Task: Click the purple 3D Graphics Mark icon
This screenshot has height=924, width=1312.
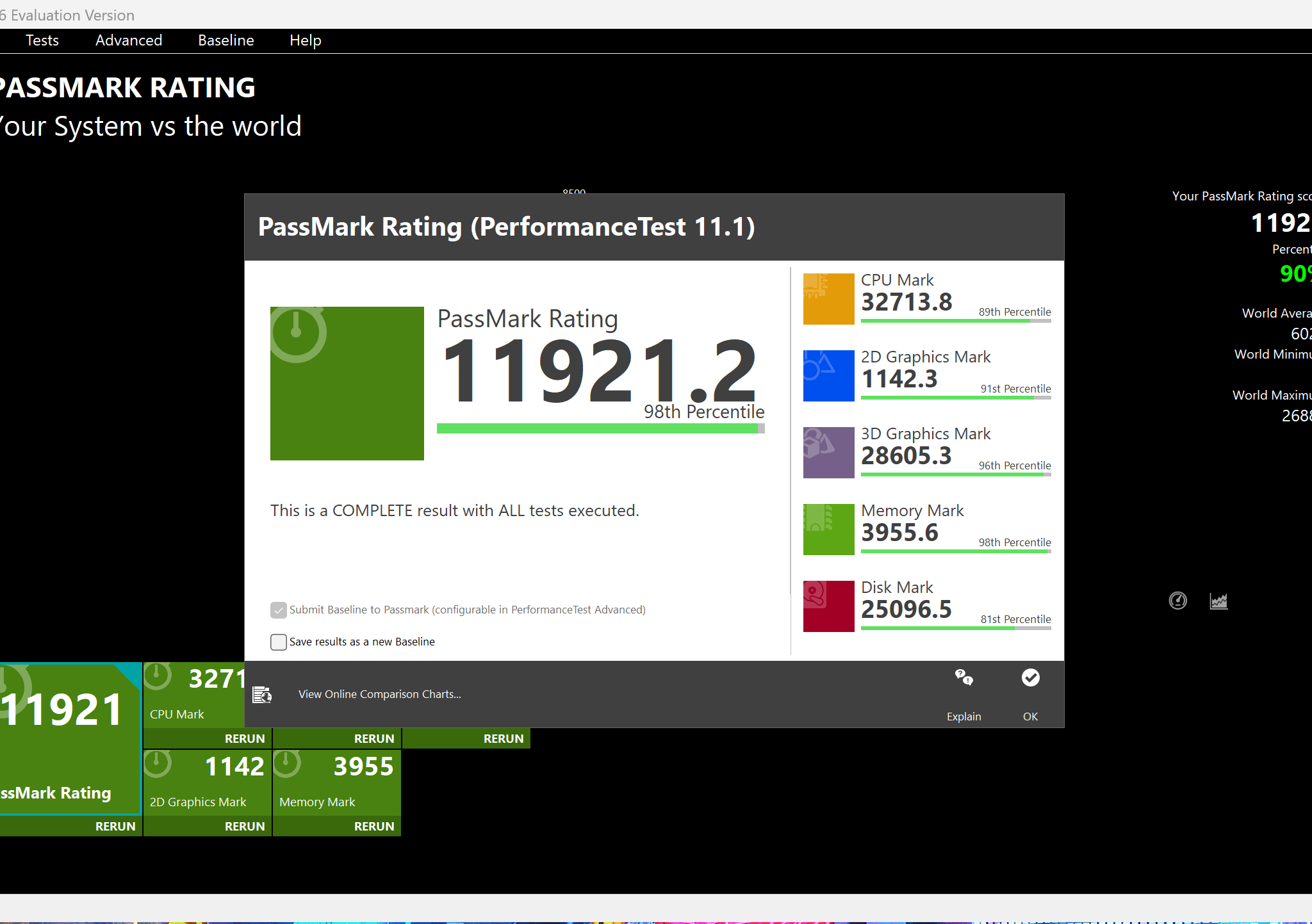Action: click(829, 453)
